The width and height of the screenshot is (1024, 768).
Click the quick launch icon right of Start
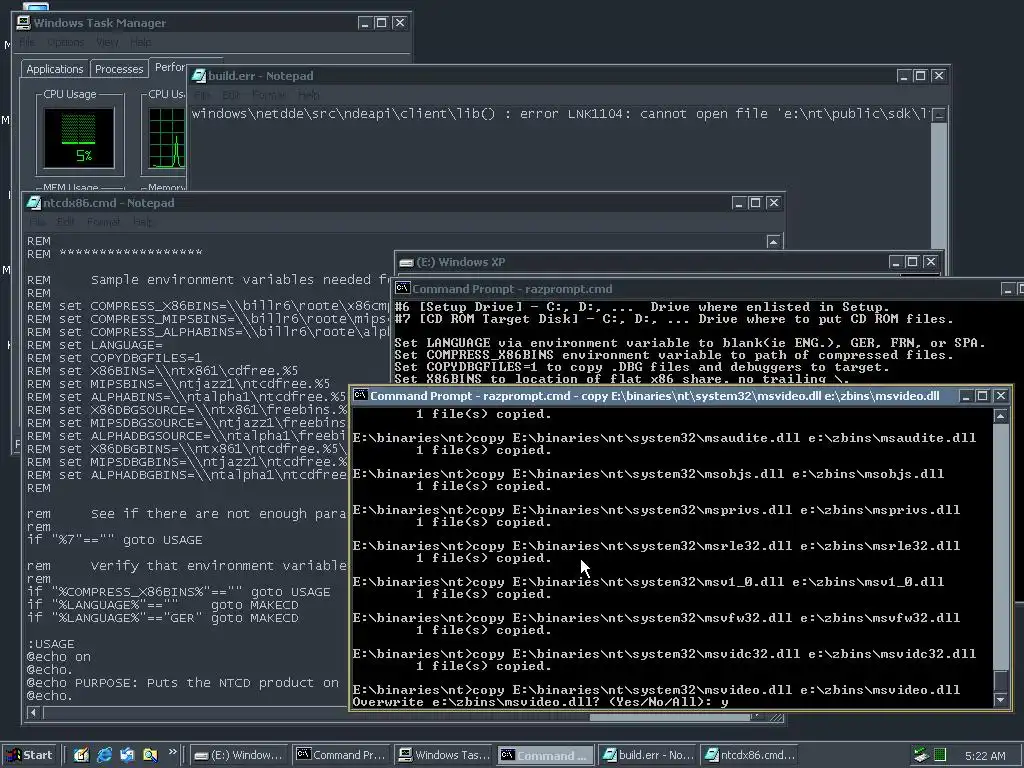[x=81, y=755]
